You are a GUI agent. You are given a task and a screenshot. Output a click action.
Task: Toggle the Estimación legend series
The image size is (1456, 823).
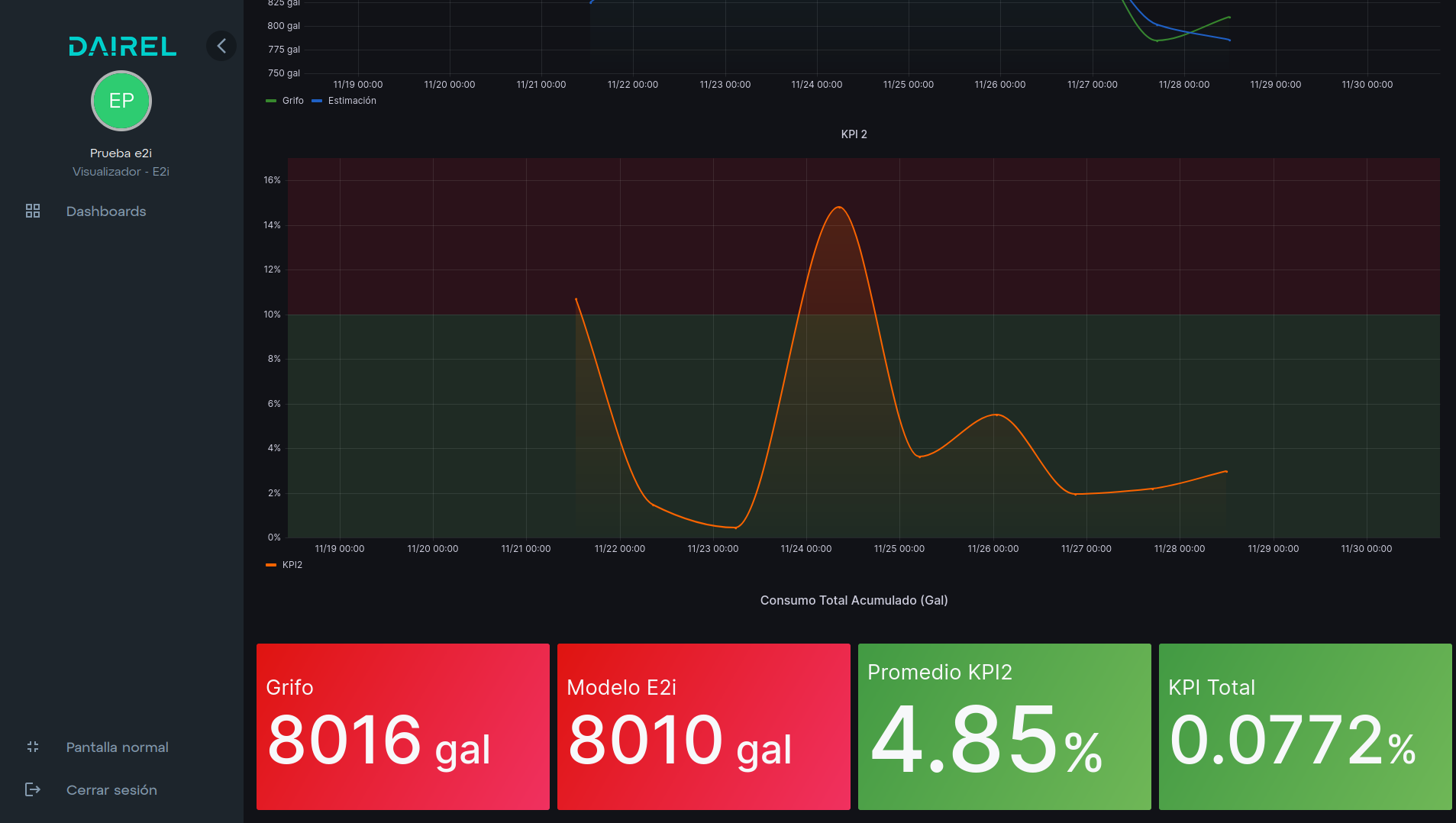pos(352,101)
